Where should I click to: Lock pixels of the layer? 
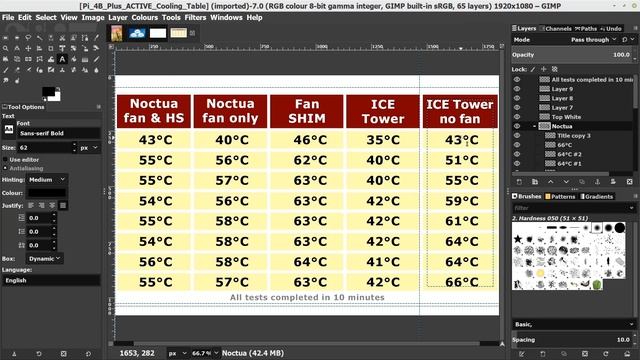(533, 69)
